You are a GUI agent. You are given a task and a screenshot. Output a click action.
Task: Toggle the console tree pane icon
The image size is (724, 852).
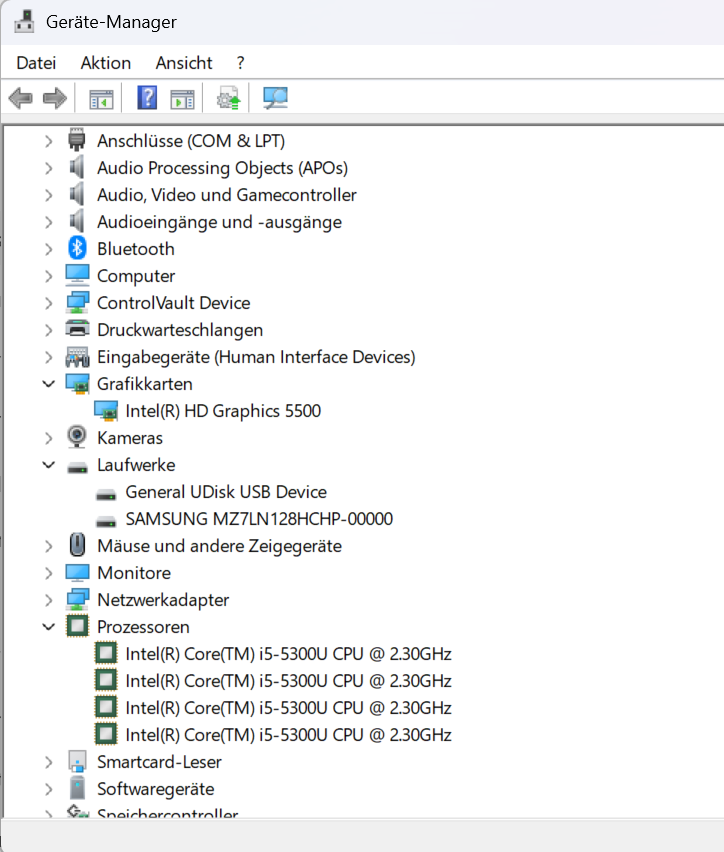pos(102,99)
